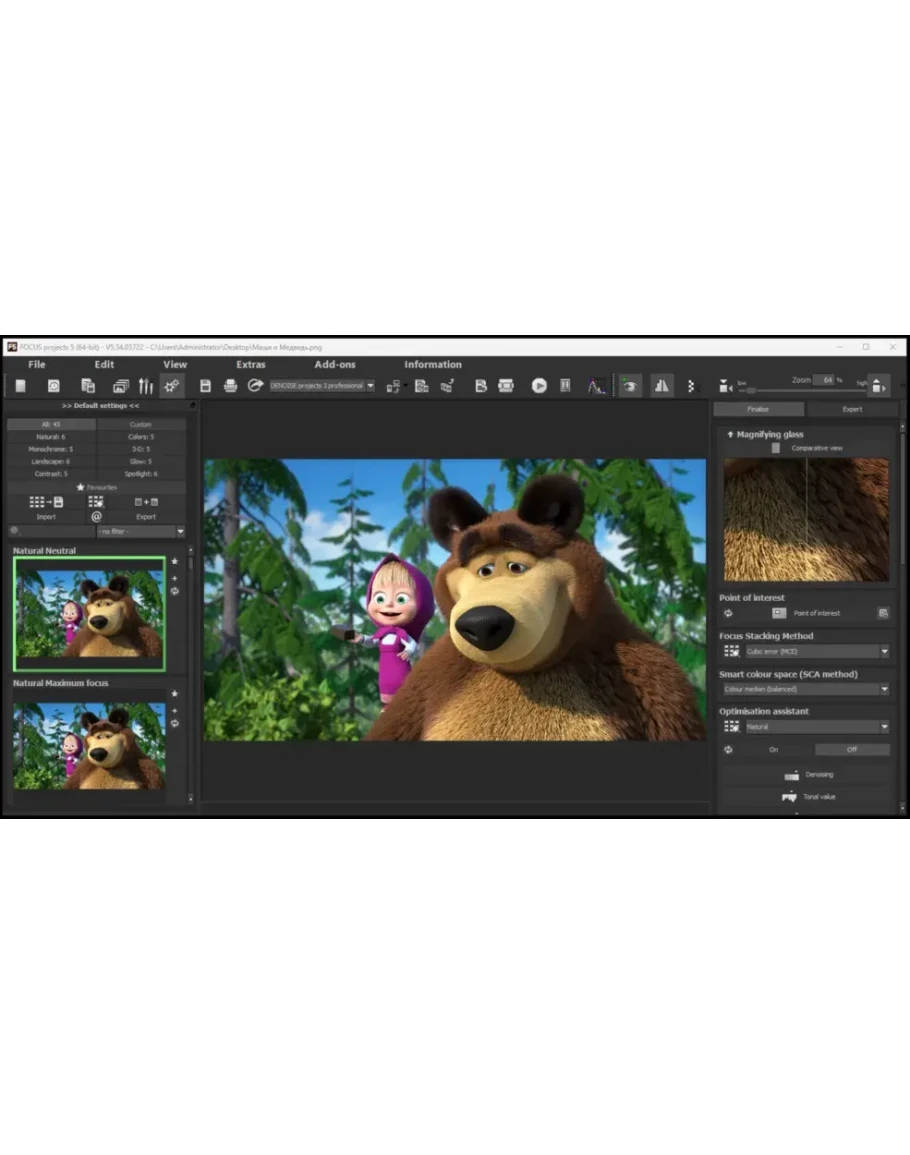Collapse the Magnifying glass section

(x=730, y=435)
